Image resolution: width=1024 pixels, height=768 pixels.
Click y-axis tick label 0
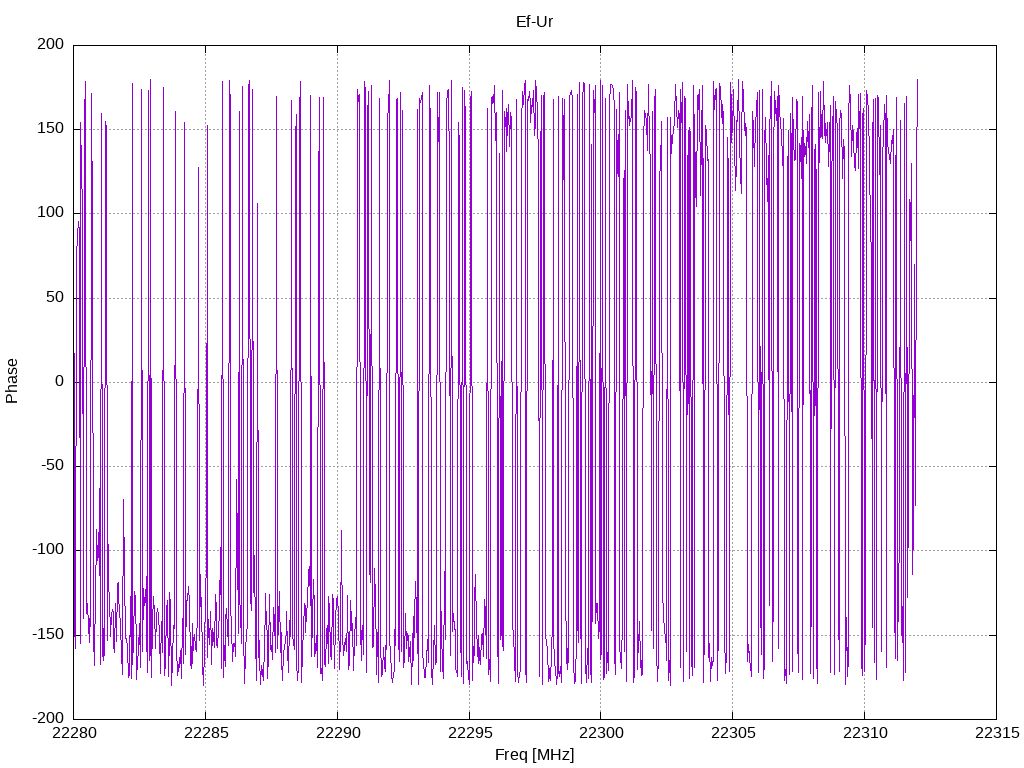click(59, 381)
